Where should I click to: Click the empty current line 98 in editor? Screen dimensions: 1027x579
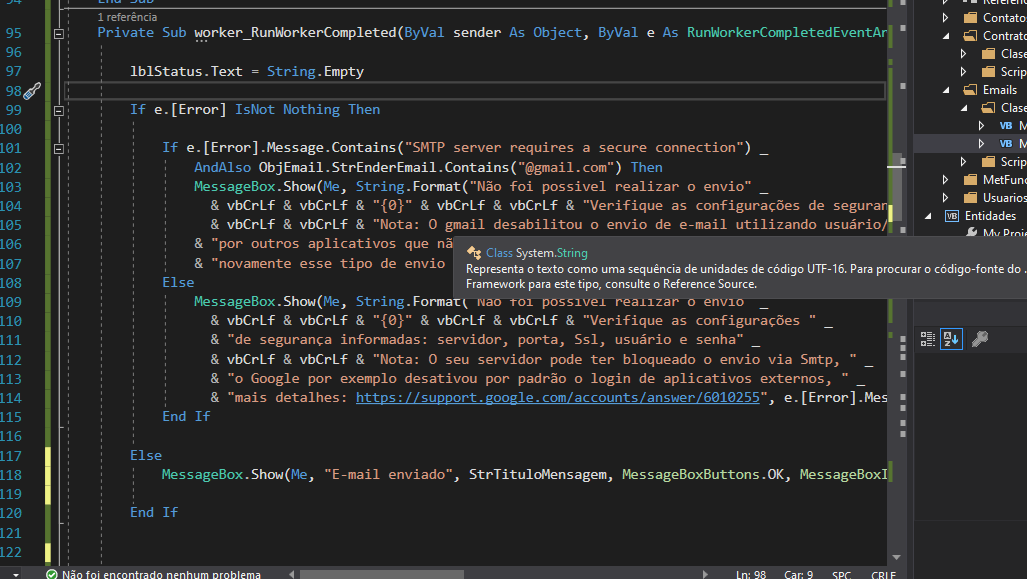475,90
